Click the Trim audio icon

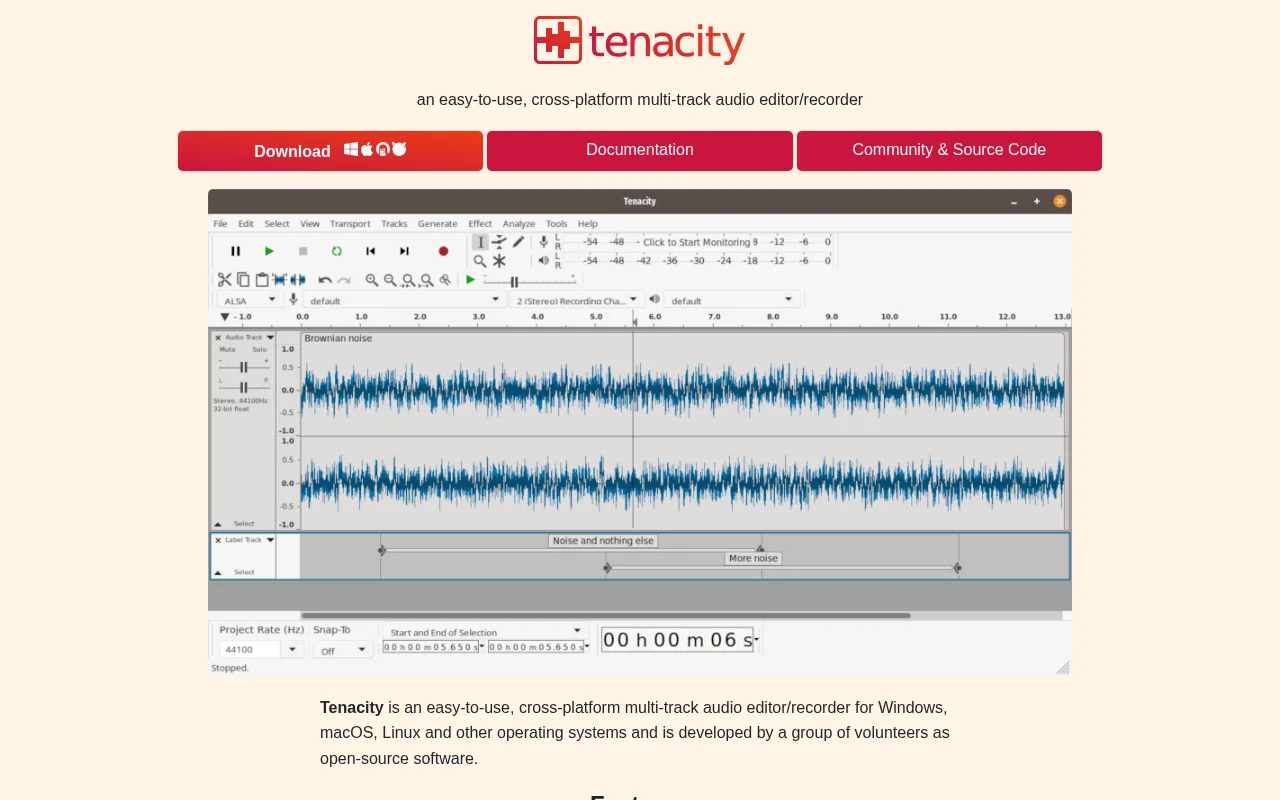point(280,280)
